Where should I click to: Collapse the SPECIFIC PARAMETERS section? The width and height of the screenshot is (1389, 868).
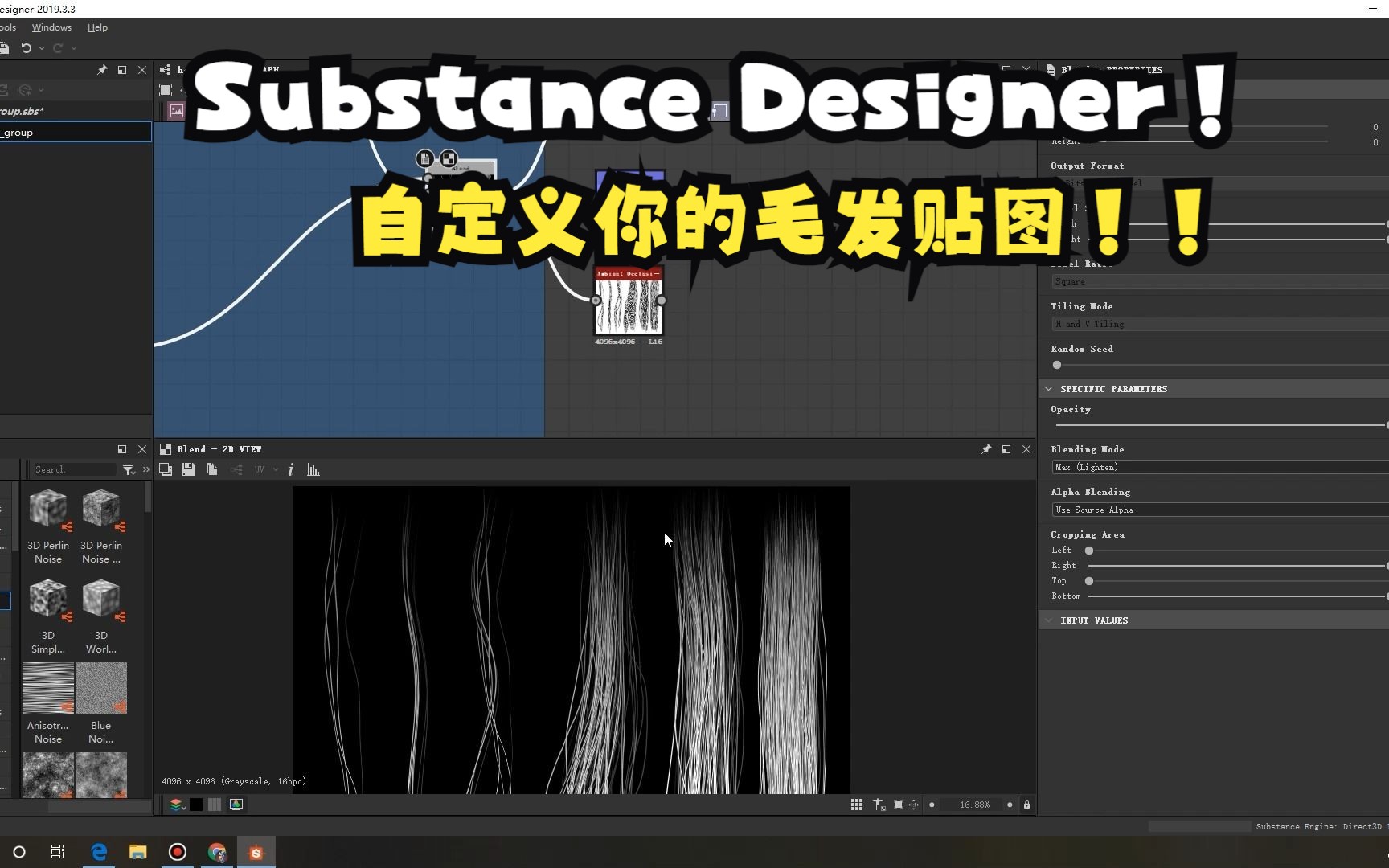point(1048,389)
